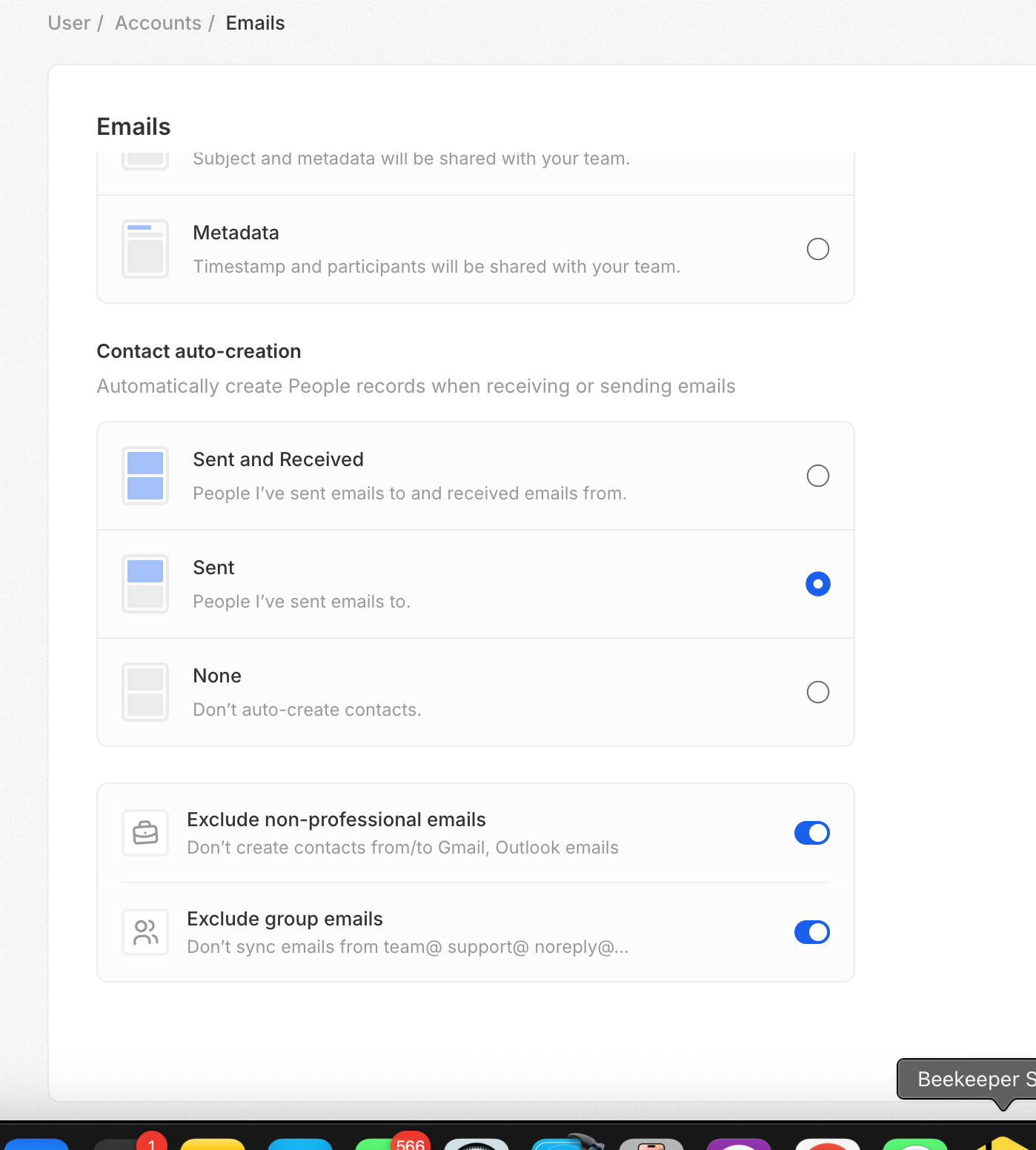The image size is (1036, 1150).
Task: Click the Emails breadcrumb item
Action: pos(255,23)
